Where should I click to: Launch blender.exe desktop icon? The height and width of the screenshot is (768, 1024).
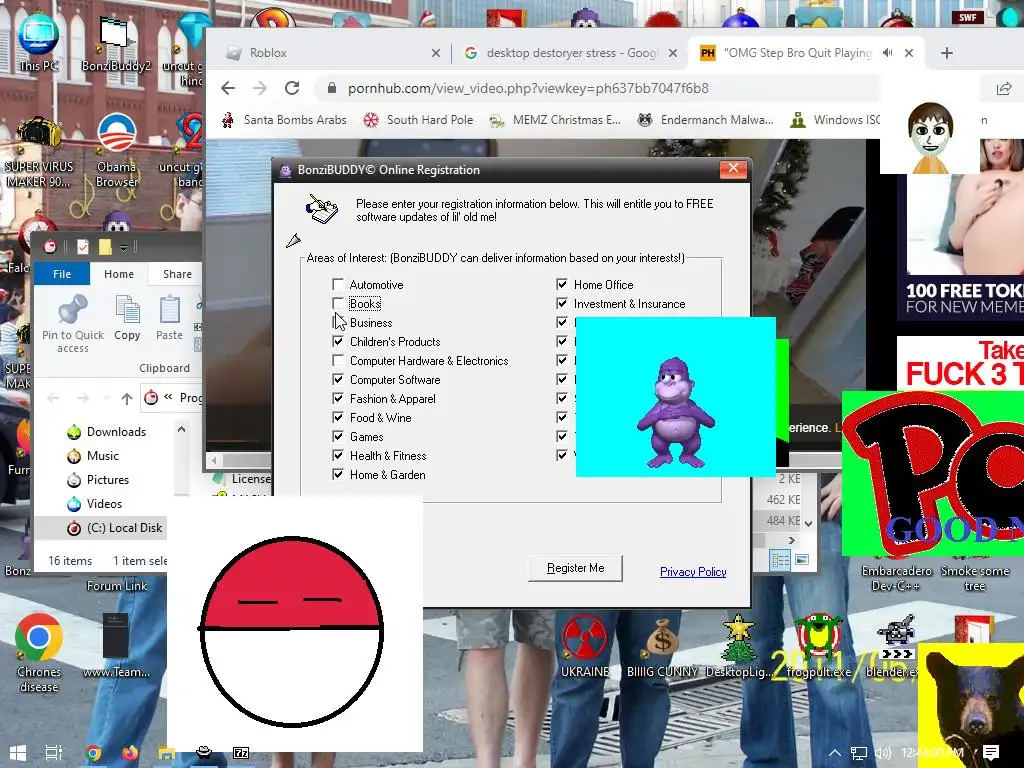(895, 645)
